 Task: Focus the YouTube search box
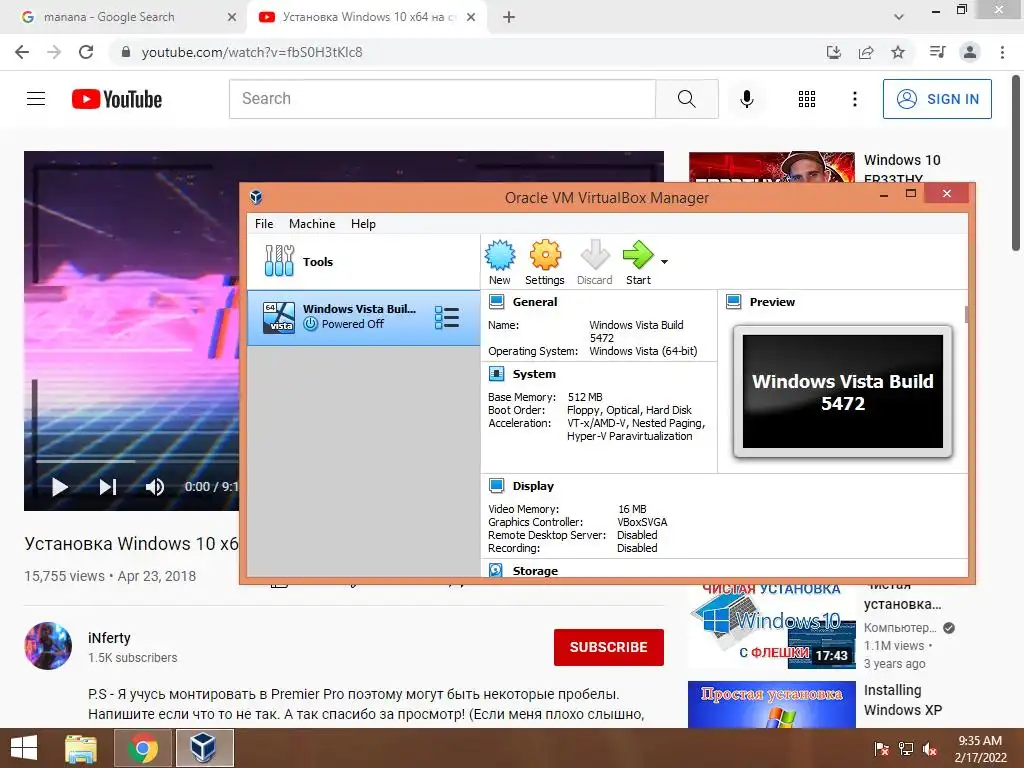[442, 99]
